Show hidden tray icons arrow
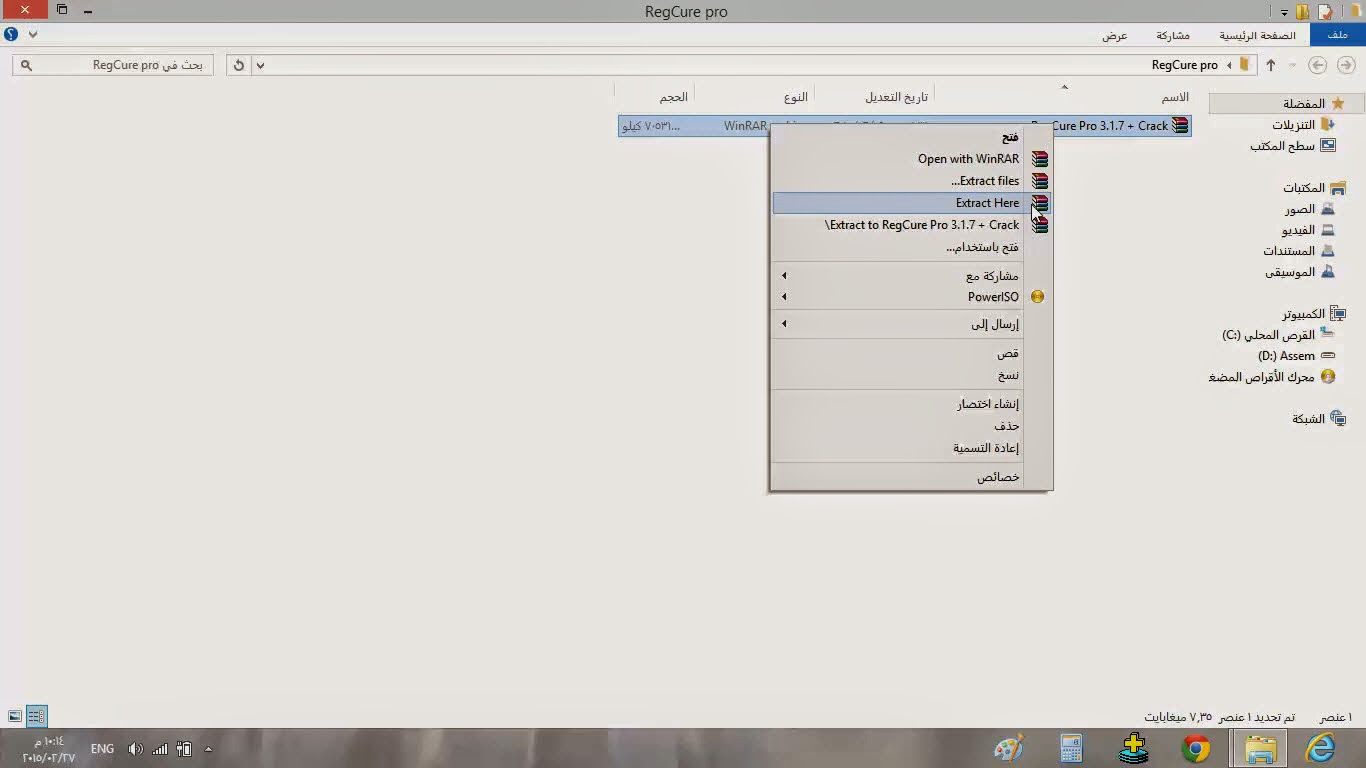1366x768 pixels. [208, 748]
